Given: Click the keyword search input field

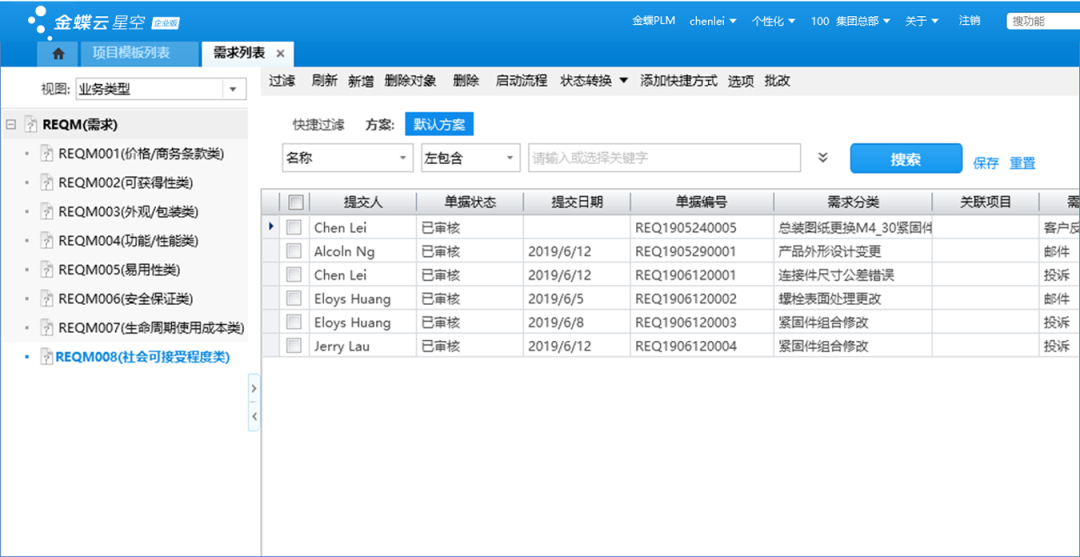Looking at the screenshot, I should point(664,158).
